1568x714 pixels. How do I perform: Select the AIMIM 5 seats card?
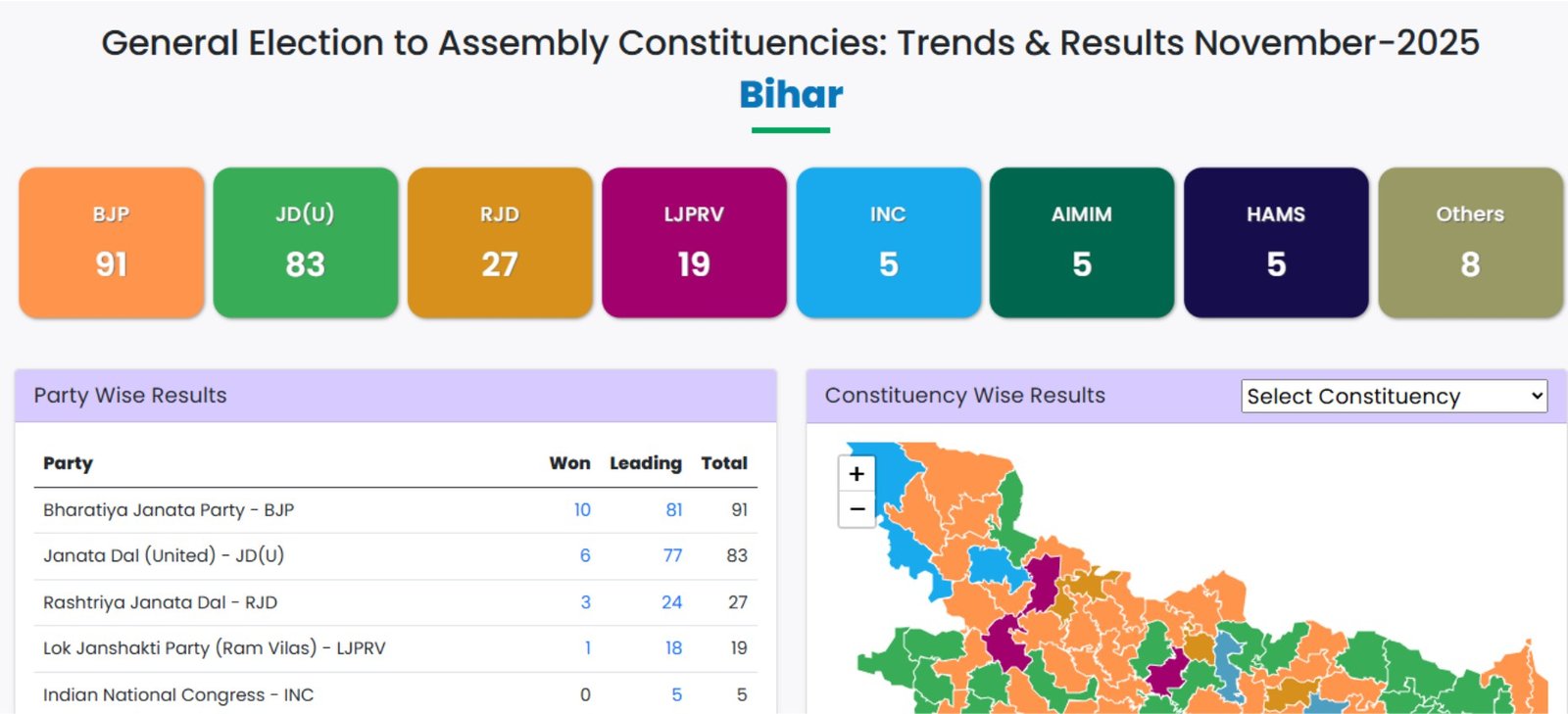point(1082,242)
